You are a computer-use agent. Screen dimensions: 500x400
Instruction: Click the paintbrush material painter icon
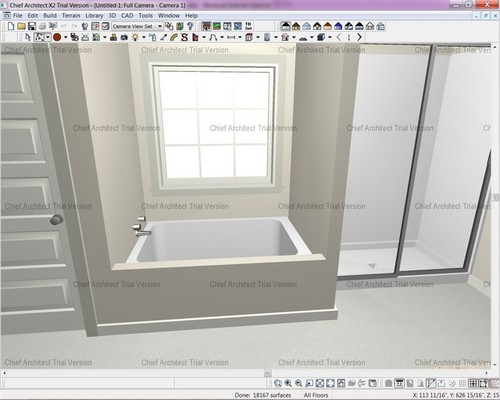[x=163, y=37]
